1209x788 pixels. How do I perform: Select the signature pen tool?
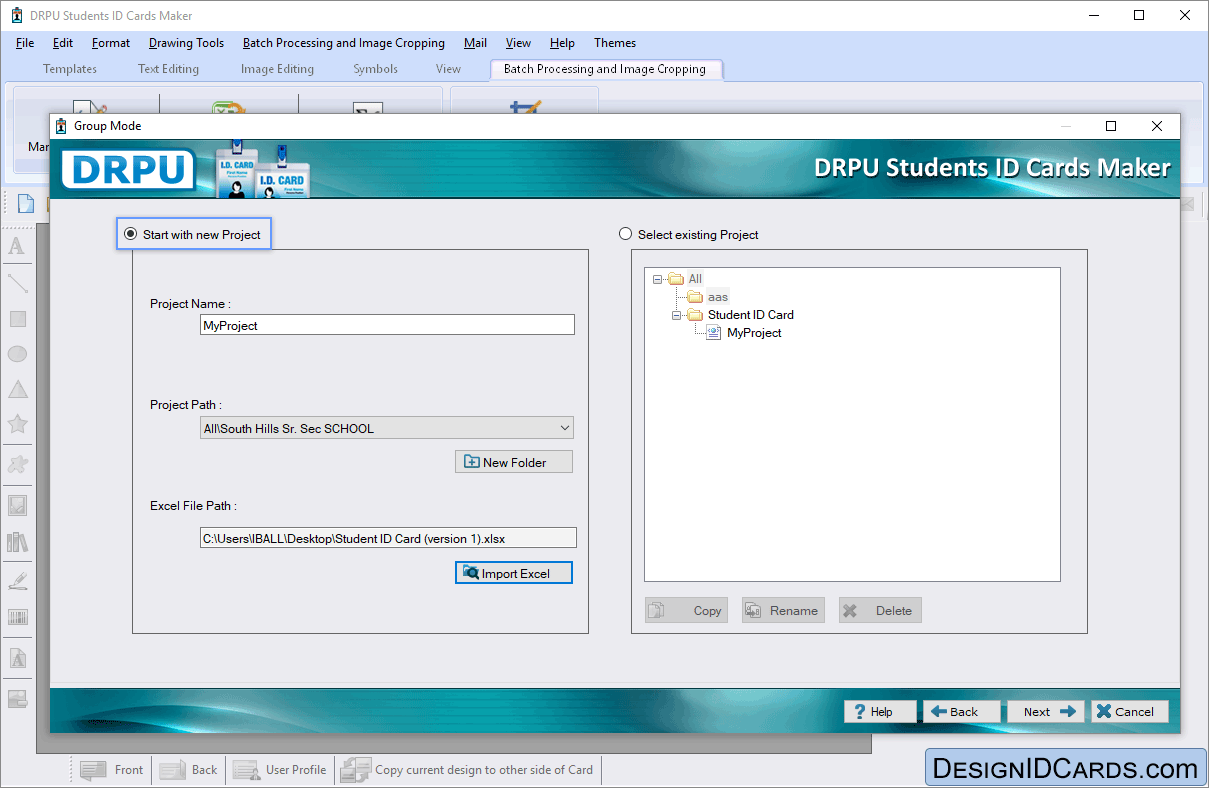(x=17, y=580)
